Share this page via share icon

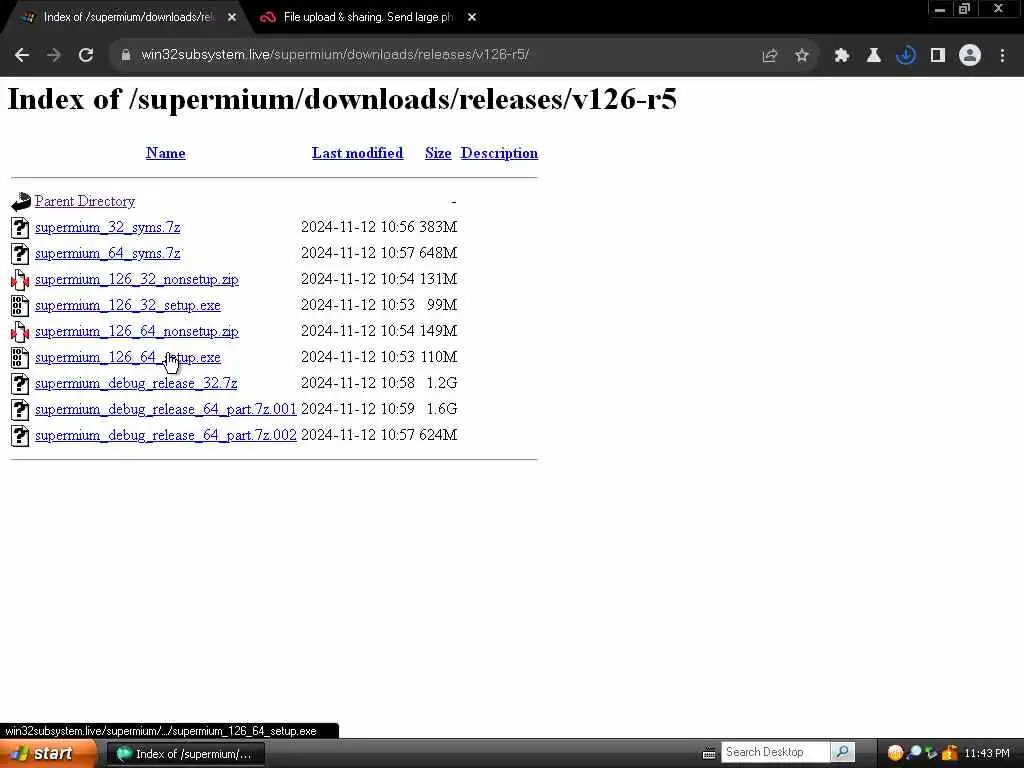770,56
